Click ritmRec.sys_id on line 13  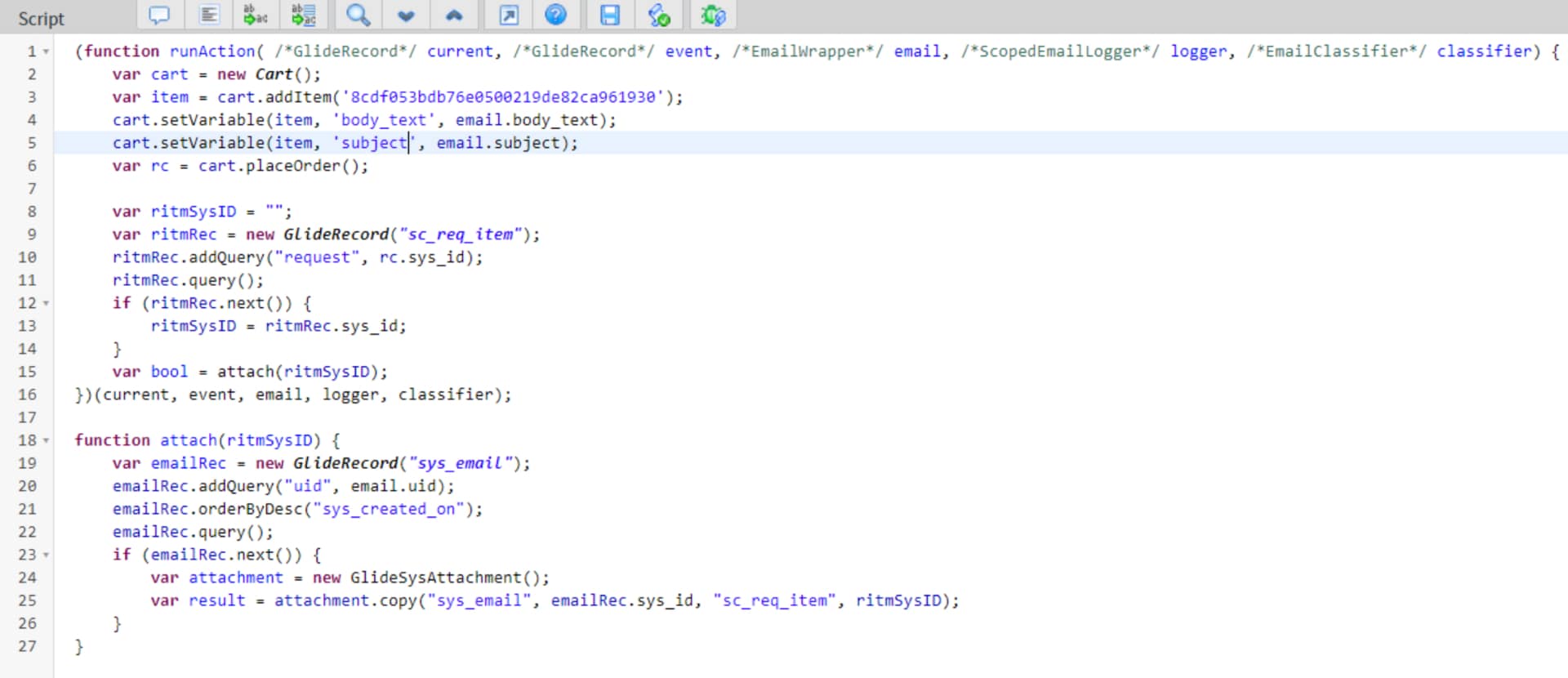[x=331, y=326]
